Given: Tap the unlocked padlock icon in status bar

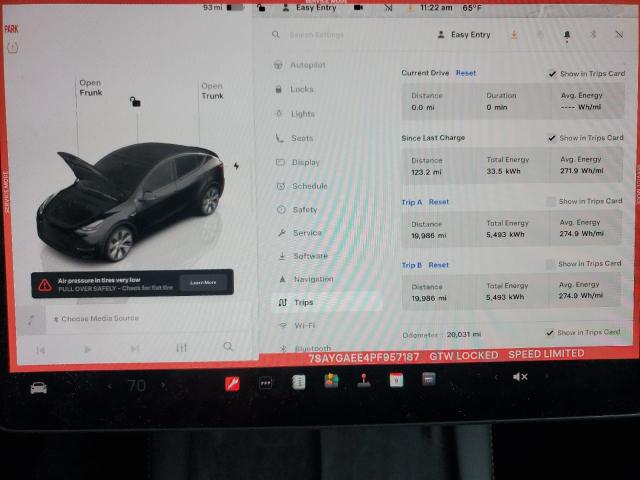Looking at the screenshot, I should pyautogui.click(x=261, y=7).
